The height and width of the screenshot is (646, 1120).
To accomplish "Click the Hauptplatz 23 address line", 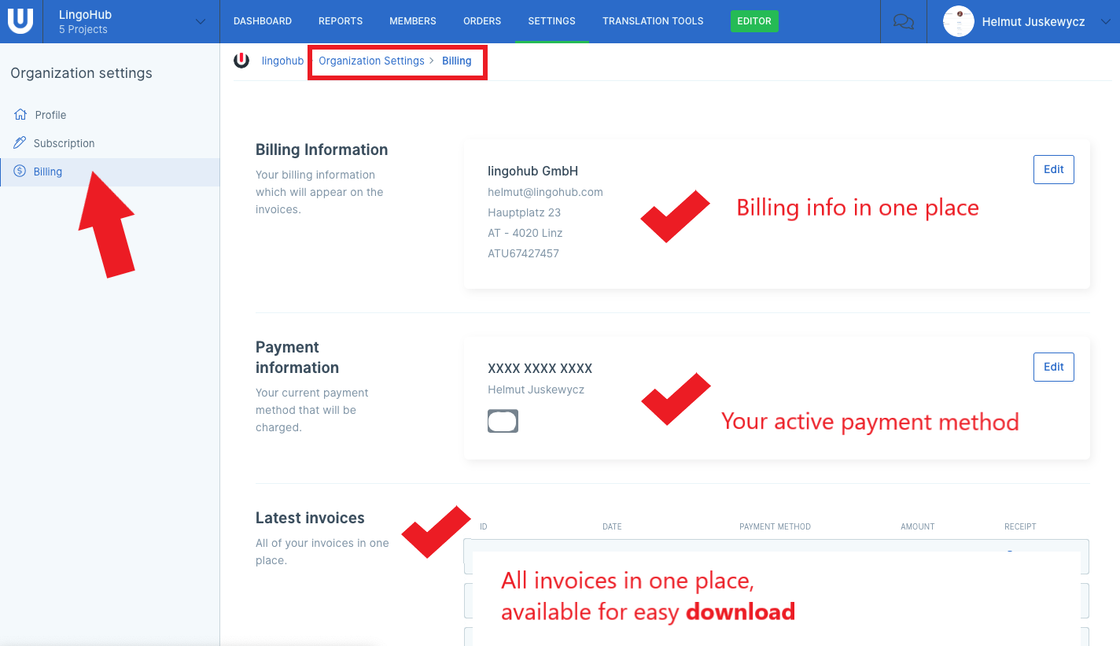I will point(524,213).
